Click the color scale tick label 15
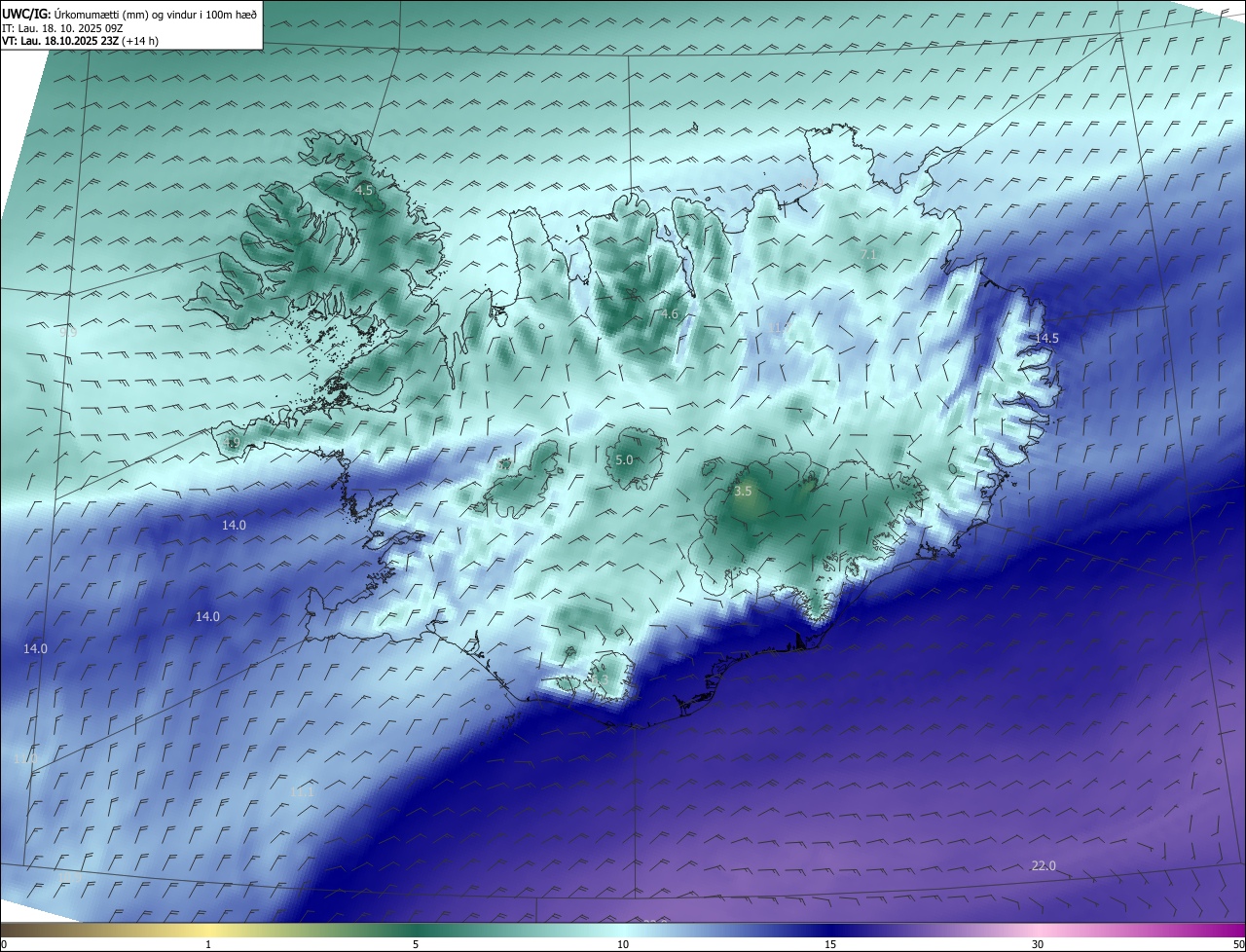1246x952 pixels. click(830, 944)
